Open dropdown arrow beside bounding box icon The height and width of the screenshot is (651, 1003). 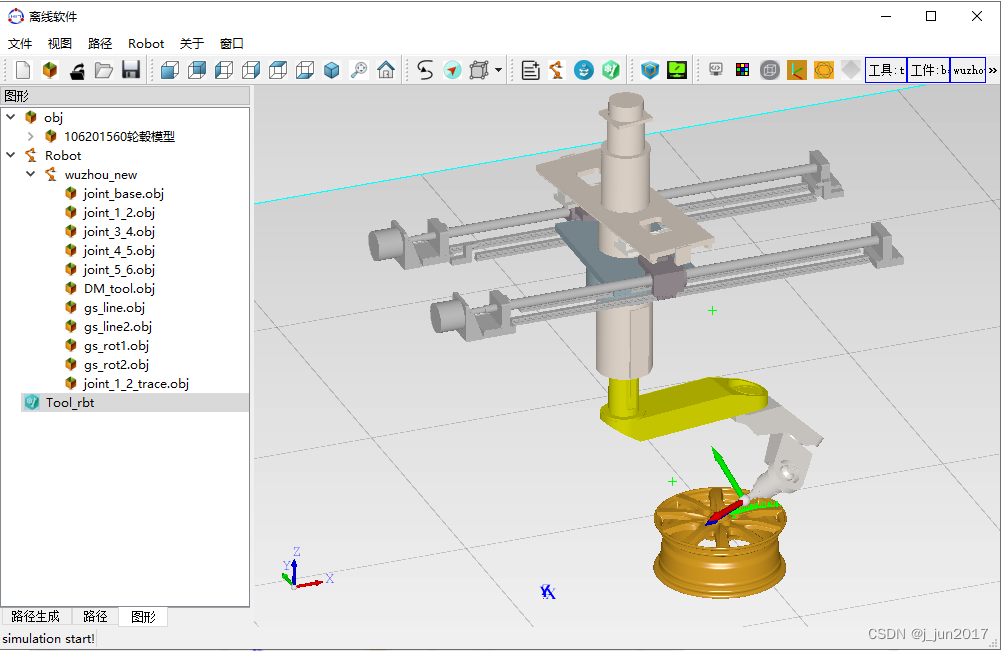point(498,70)
